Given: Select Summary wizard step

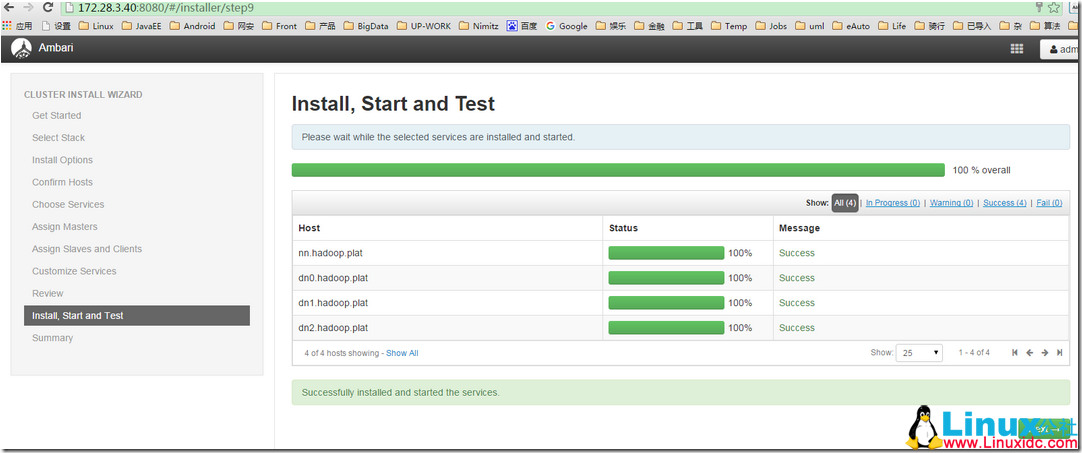Looking at the screenshot, I should (52, 338).
